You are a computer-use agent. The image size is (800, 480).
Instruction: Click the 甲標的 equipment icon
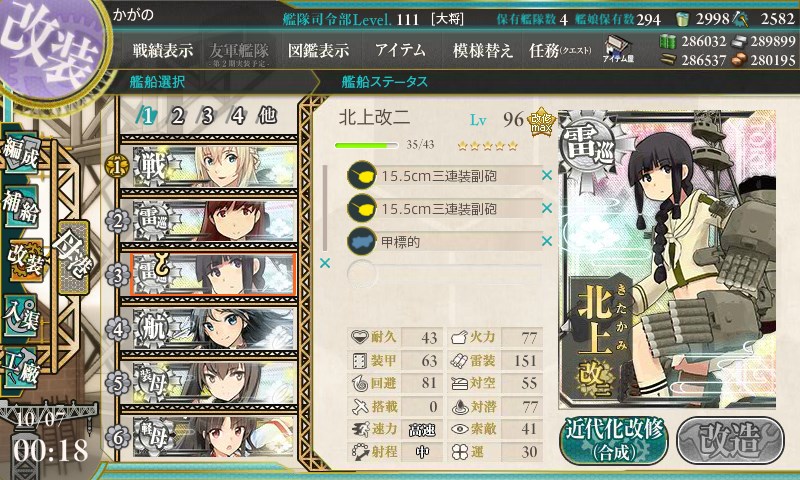coord(362,241)
